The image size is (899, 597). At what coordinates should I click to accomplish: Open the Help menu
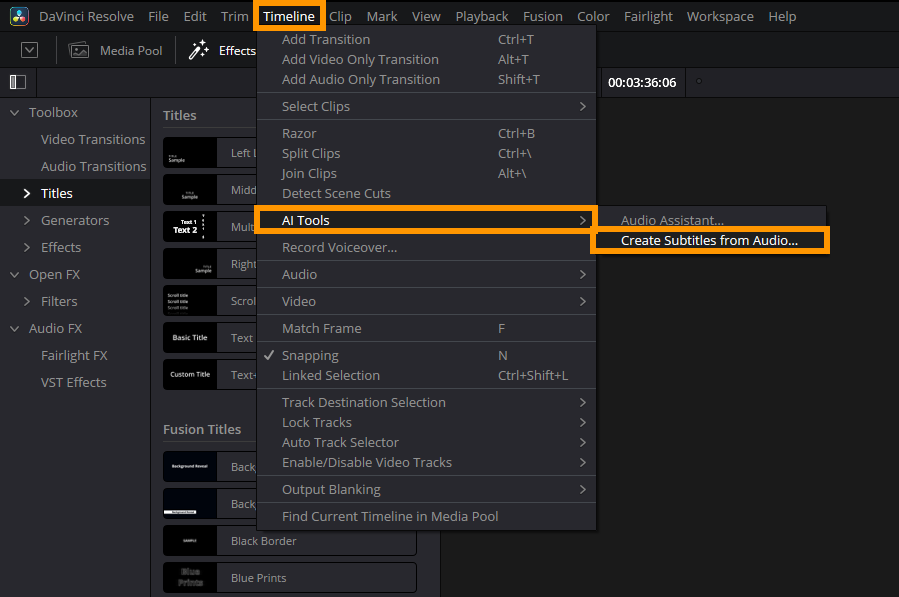point(782,17)
